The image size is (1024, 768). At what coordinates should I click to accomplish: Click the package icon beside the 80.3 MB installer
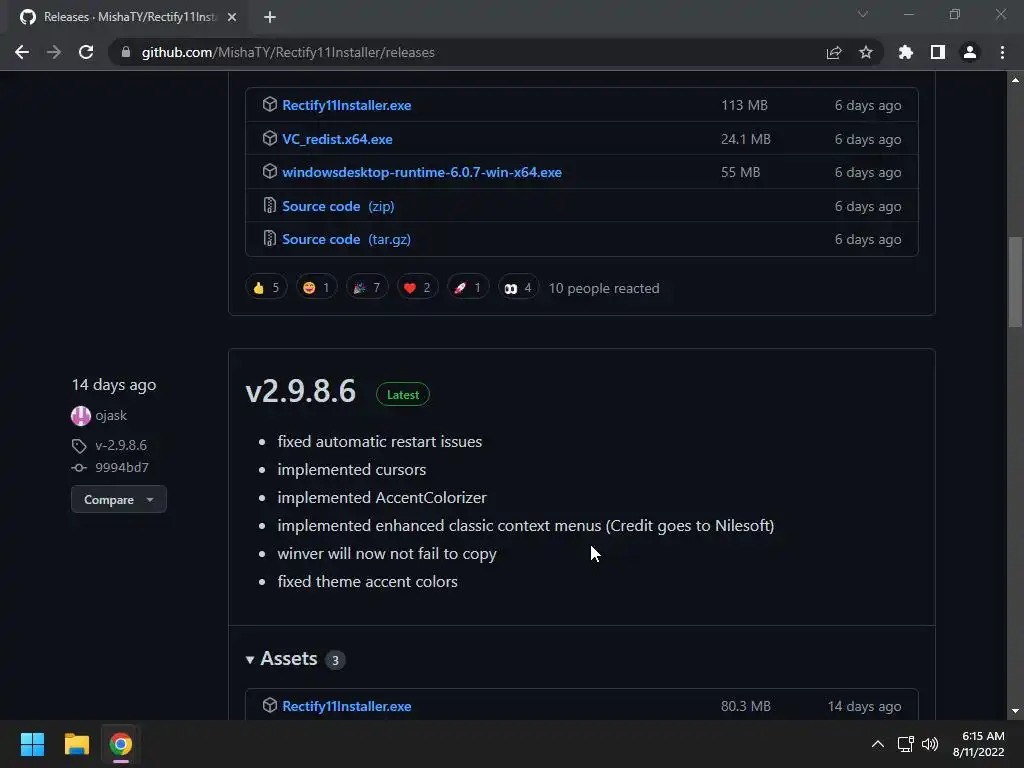tap(270, 705)
